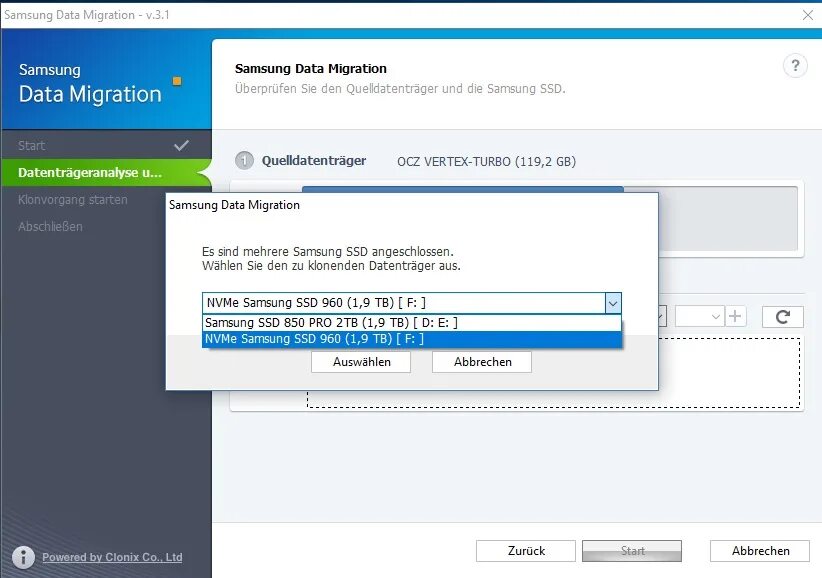822x578 pixels.
Task: Click the Auswählen button
Action: [361, 362]
